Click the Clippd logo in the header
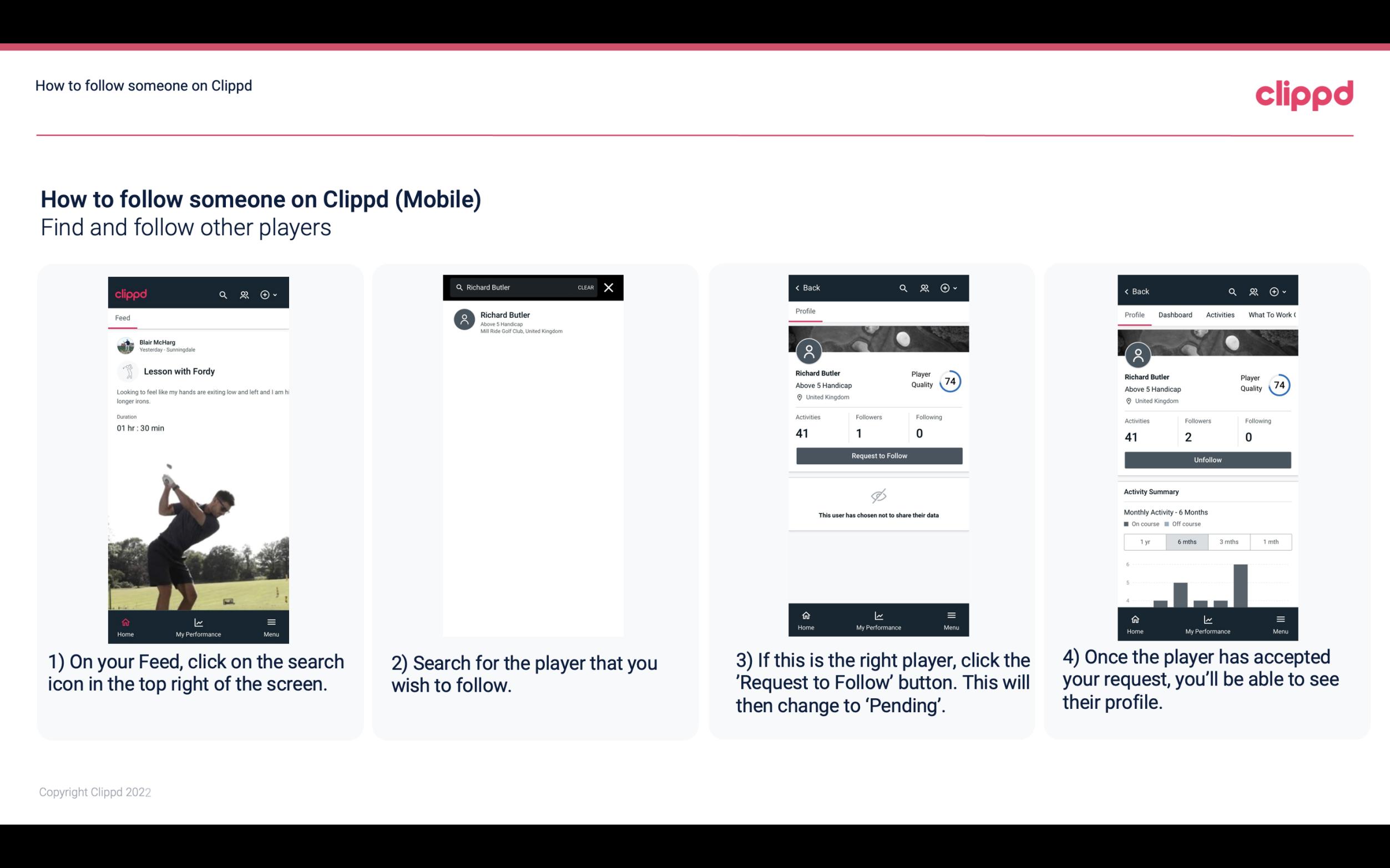Image resolution: width=1390 pixels, height=868 pixels. tap(1304, 95)
